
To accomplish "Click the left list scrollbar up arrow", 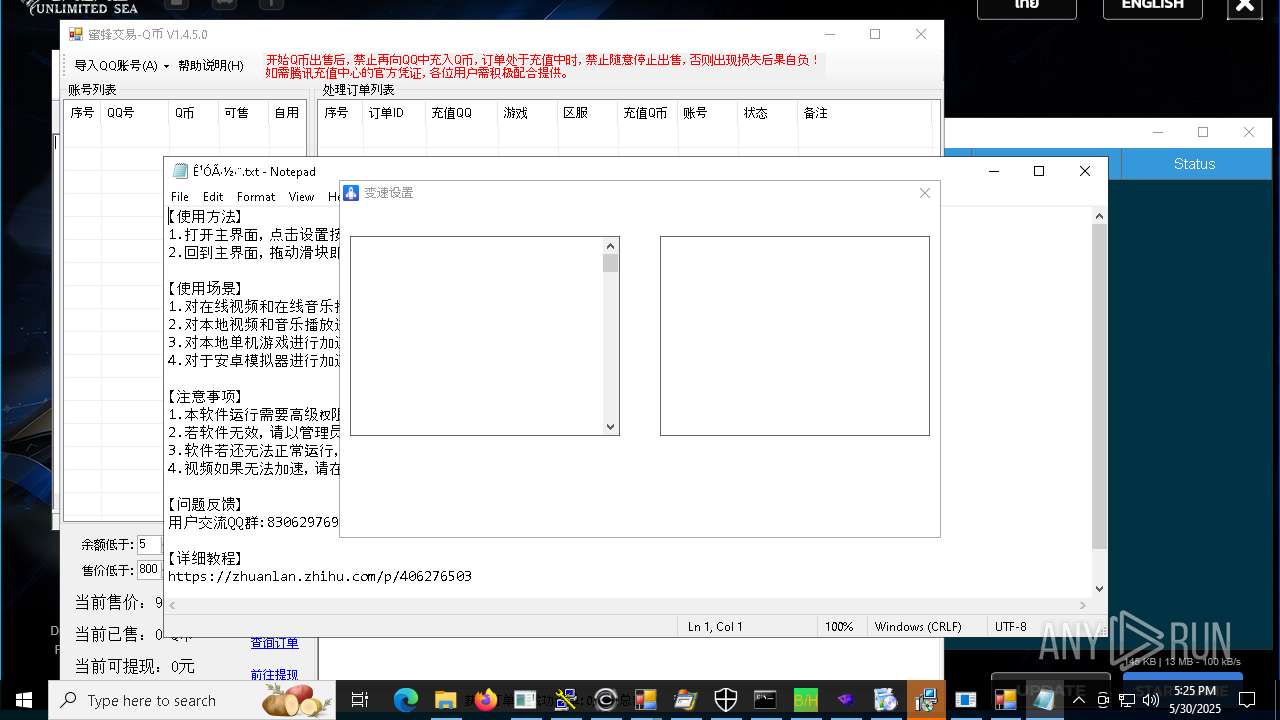I will [x=610, y=246].
